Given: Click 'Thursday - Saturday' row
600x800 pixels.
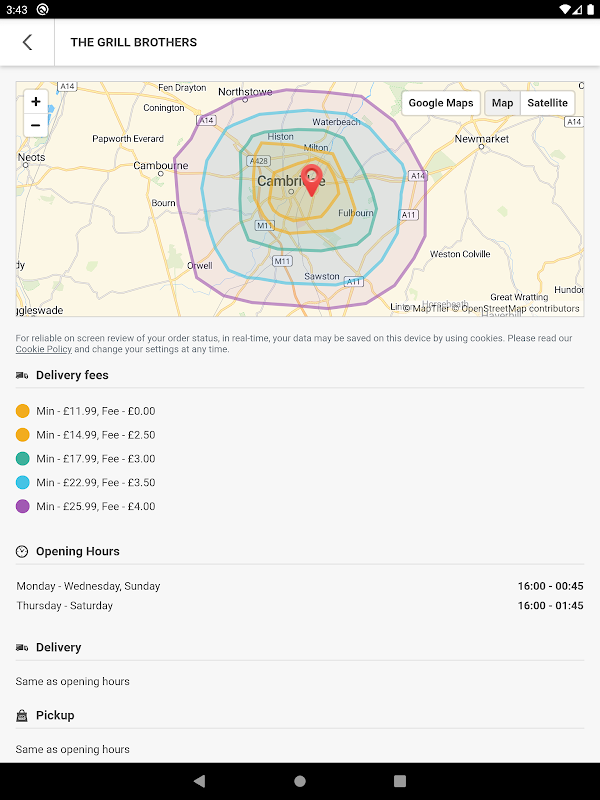Looking at the screenshot, I should tap(300, 606).
